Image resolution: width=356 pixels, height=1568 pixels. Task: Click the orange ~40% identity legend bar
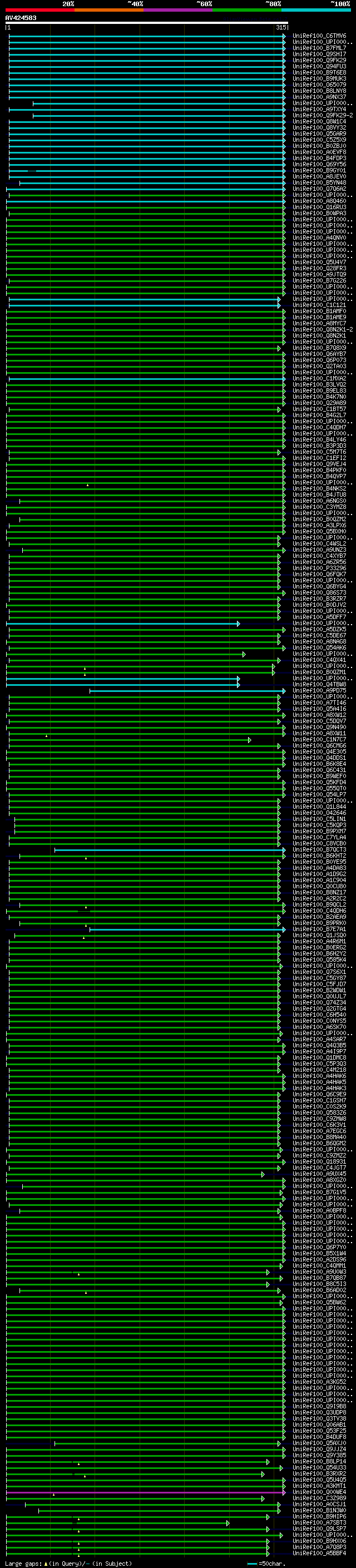109,10
